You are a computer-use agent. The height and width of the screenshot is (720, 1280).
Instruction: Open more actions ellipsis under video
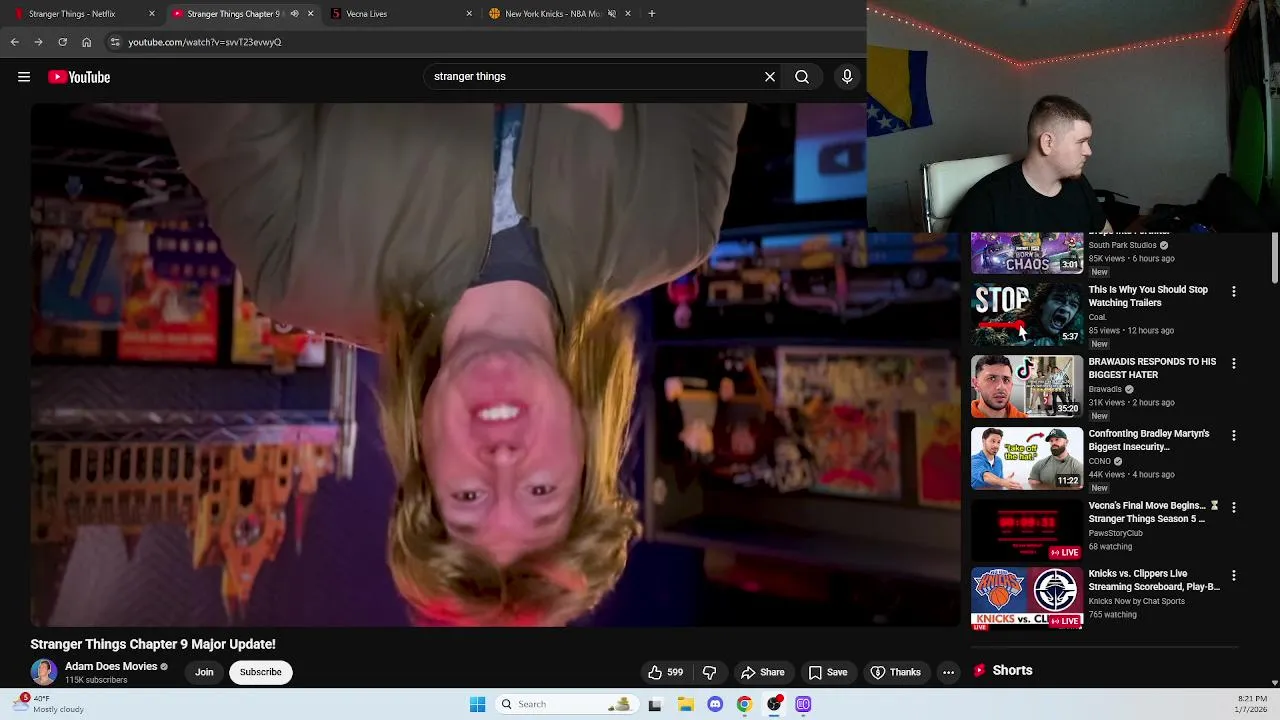948,672
